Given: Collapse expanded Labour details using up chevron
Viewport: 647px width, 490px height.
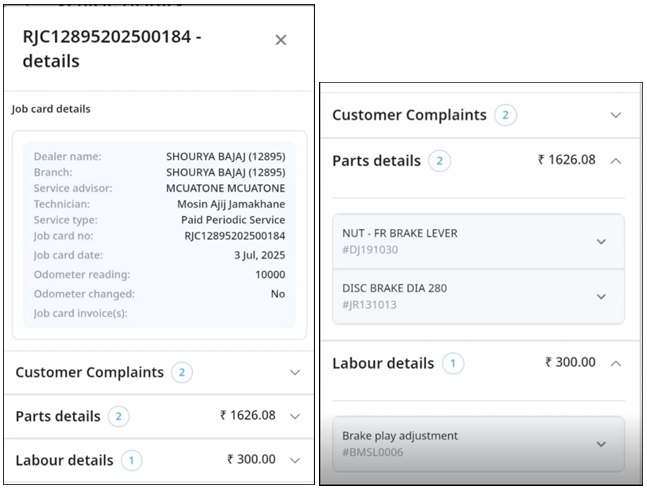Looking at the screenshot, I should pos(615,363).
